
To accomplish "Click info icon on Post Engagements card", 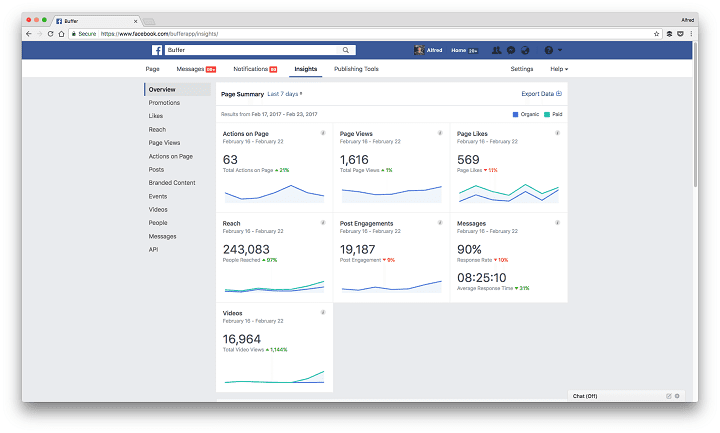I will click(440, 223).
